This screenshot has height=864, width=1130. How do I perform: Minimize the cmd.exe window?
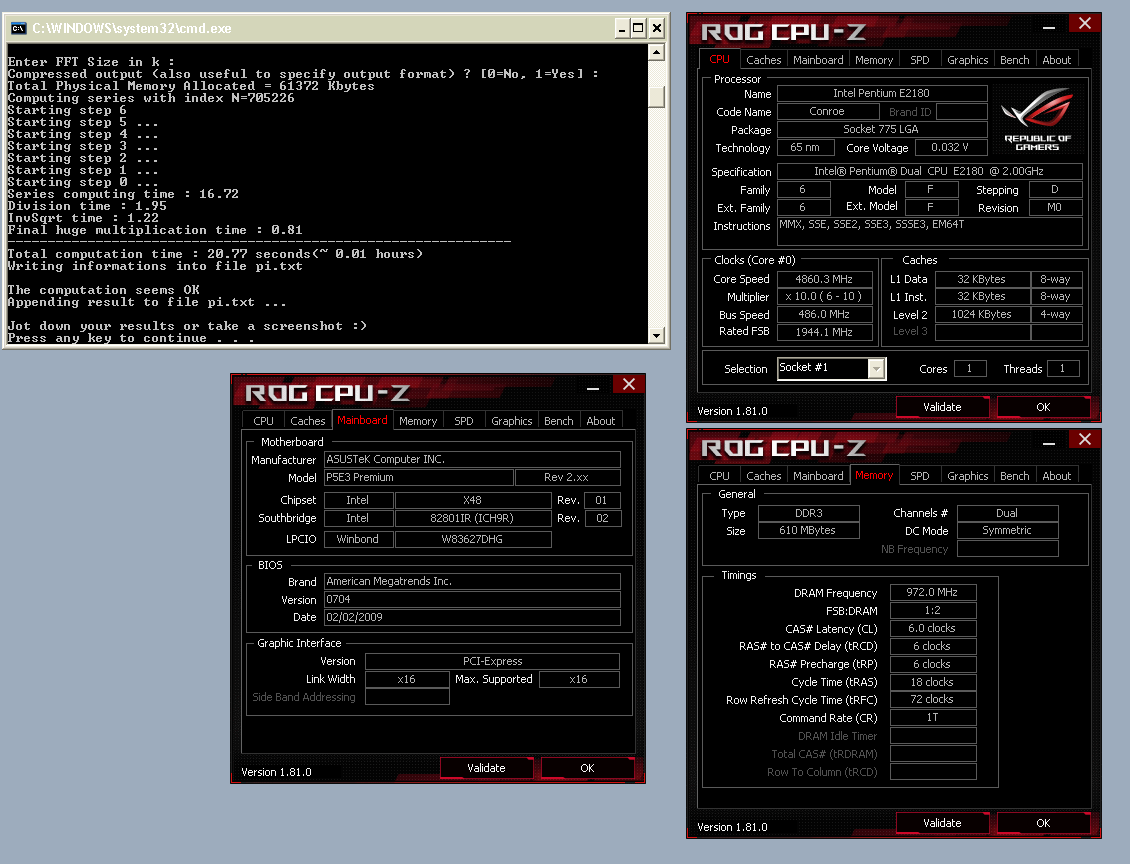coord(622,28)
